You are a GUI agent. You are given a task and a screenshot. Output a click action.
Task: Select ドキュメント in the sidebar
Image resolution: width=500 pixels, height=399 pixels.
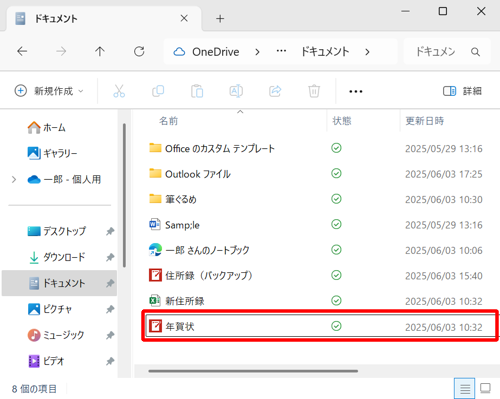(x=59, y=283)
